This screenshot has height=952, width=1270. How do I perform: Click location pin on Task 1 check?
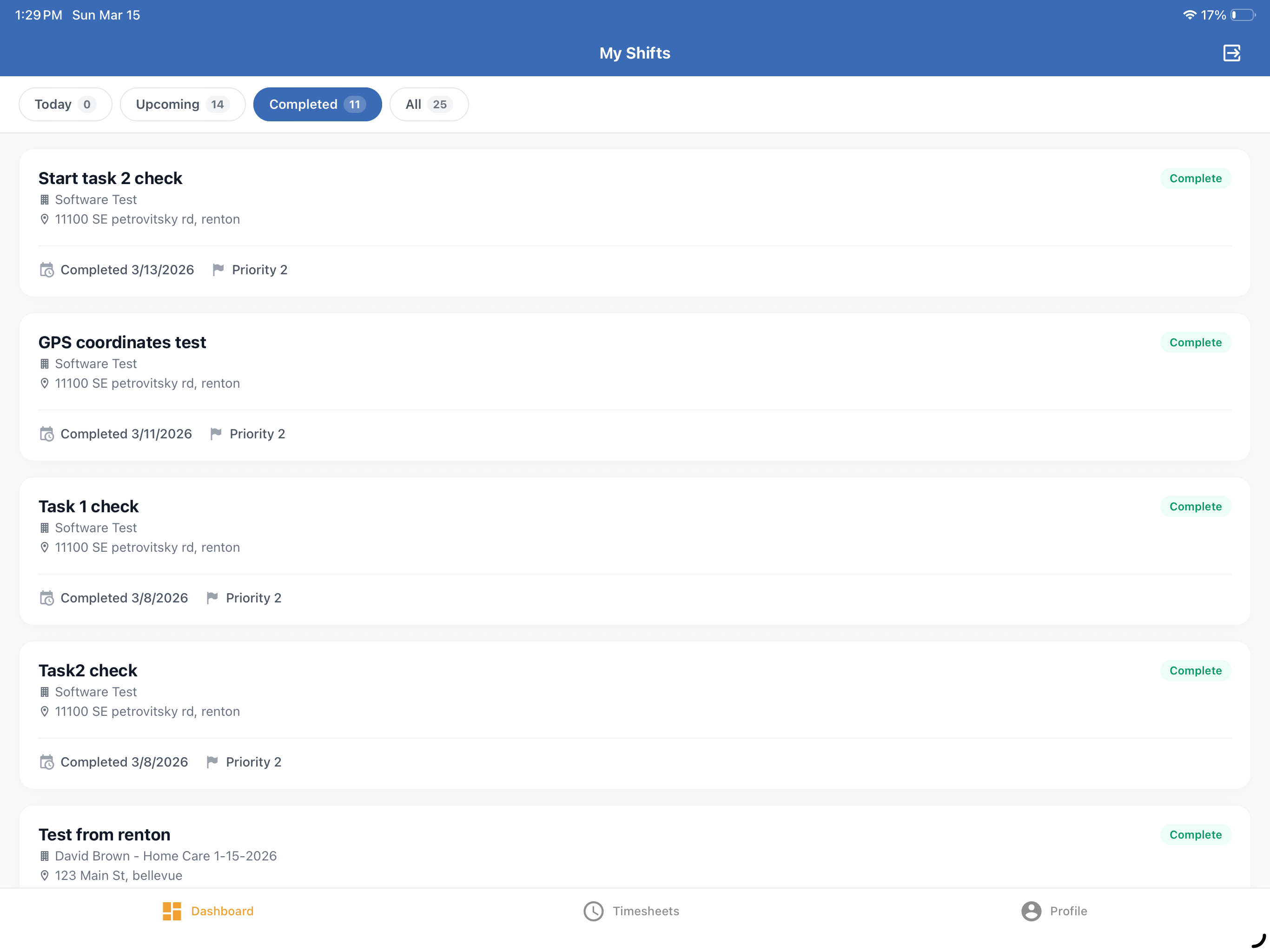(44, 547)
